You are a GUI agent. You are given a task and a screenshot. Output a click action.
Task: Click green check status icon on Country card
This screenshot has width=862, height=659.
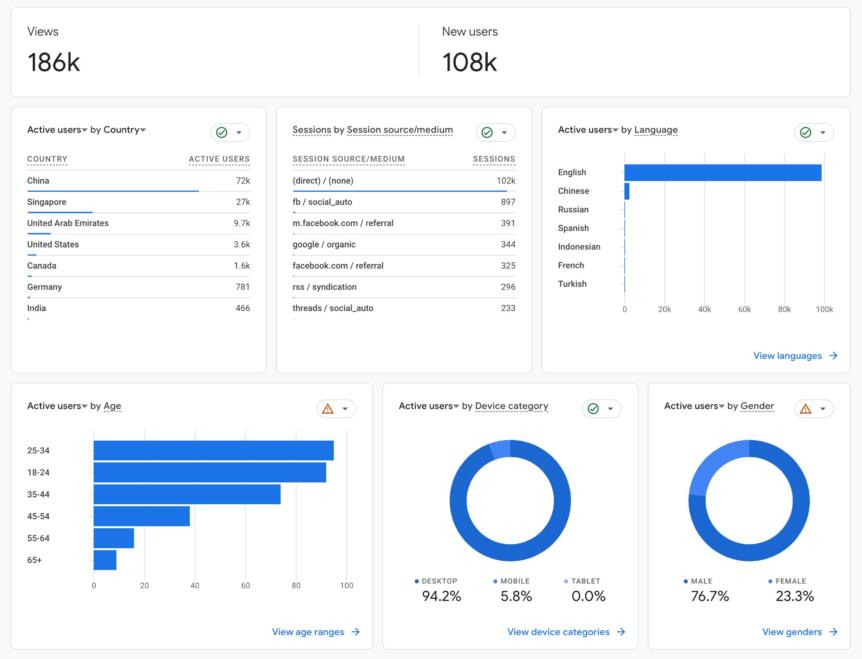(x=222, y=132)
